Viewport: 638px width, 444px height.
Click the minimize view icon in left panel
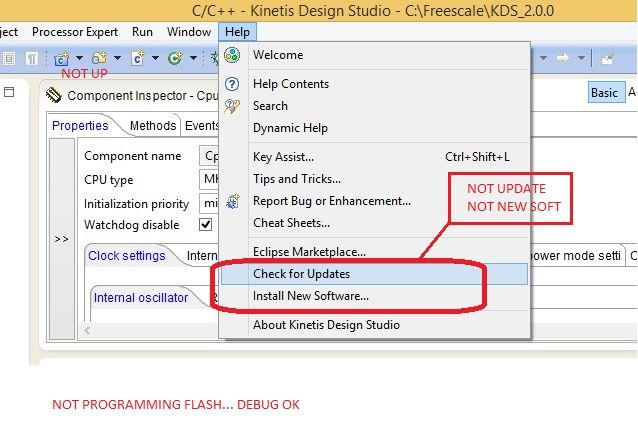[x=9, y=92]
